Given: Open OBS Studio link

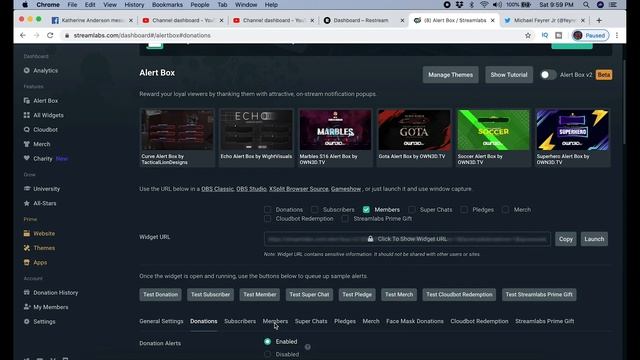Looking at the screenshot, I should point(251,189).
